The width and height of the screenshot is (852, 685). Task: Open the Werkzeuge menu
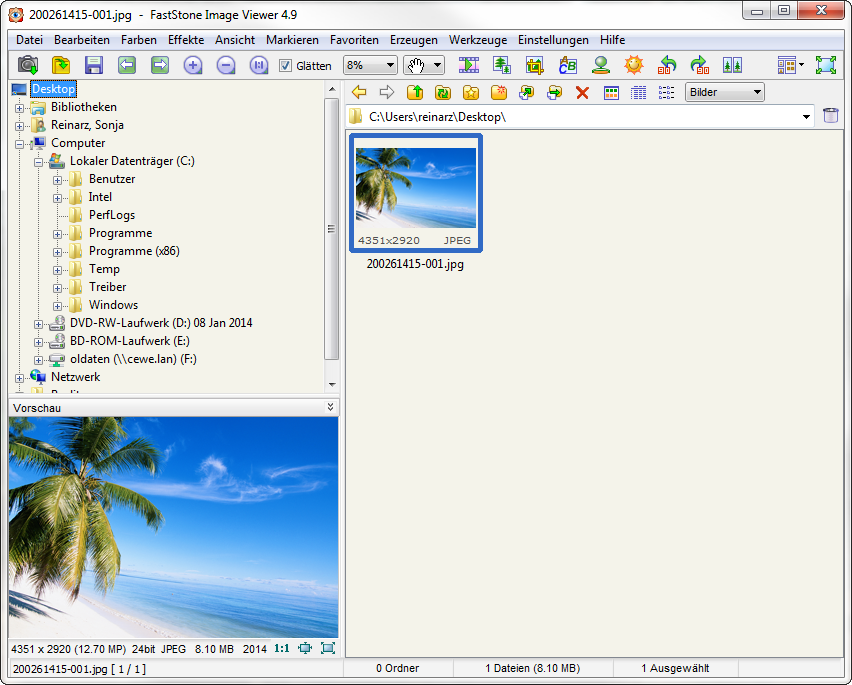click(x=478, y=40)
